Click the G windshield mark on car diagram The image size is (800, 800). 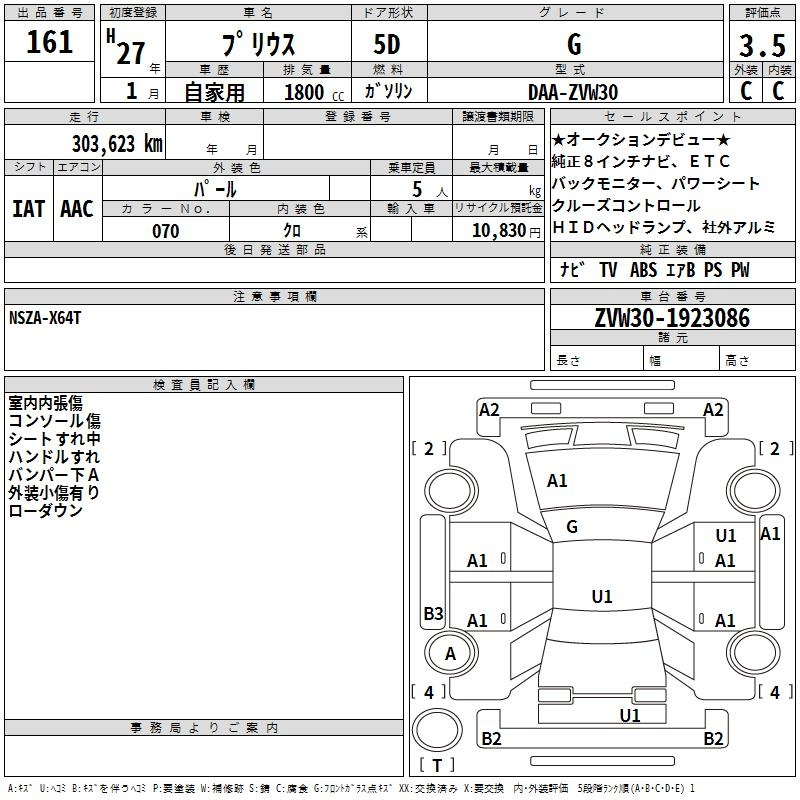pos(572,527)
